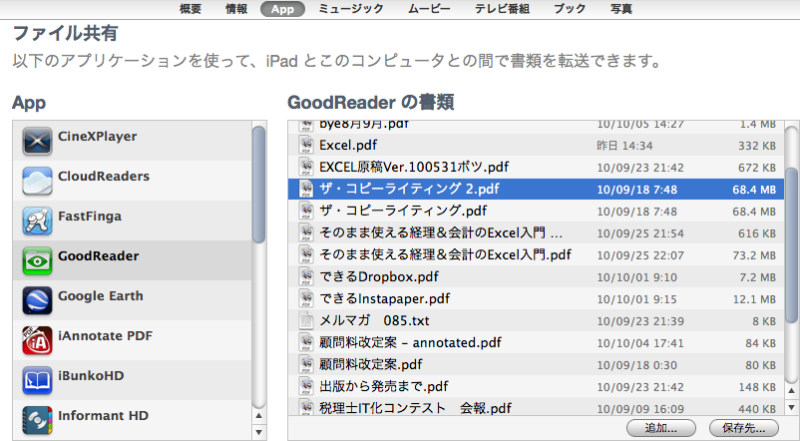Go to the ブック tab

570,9
